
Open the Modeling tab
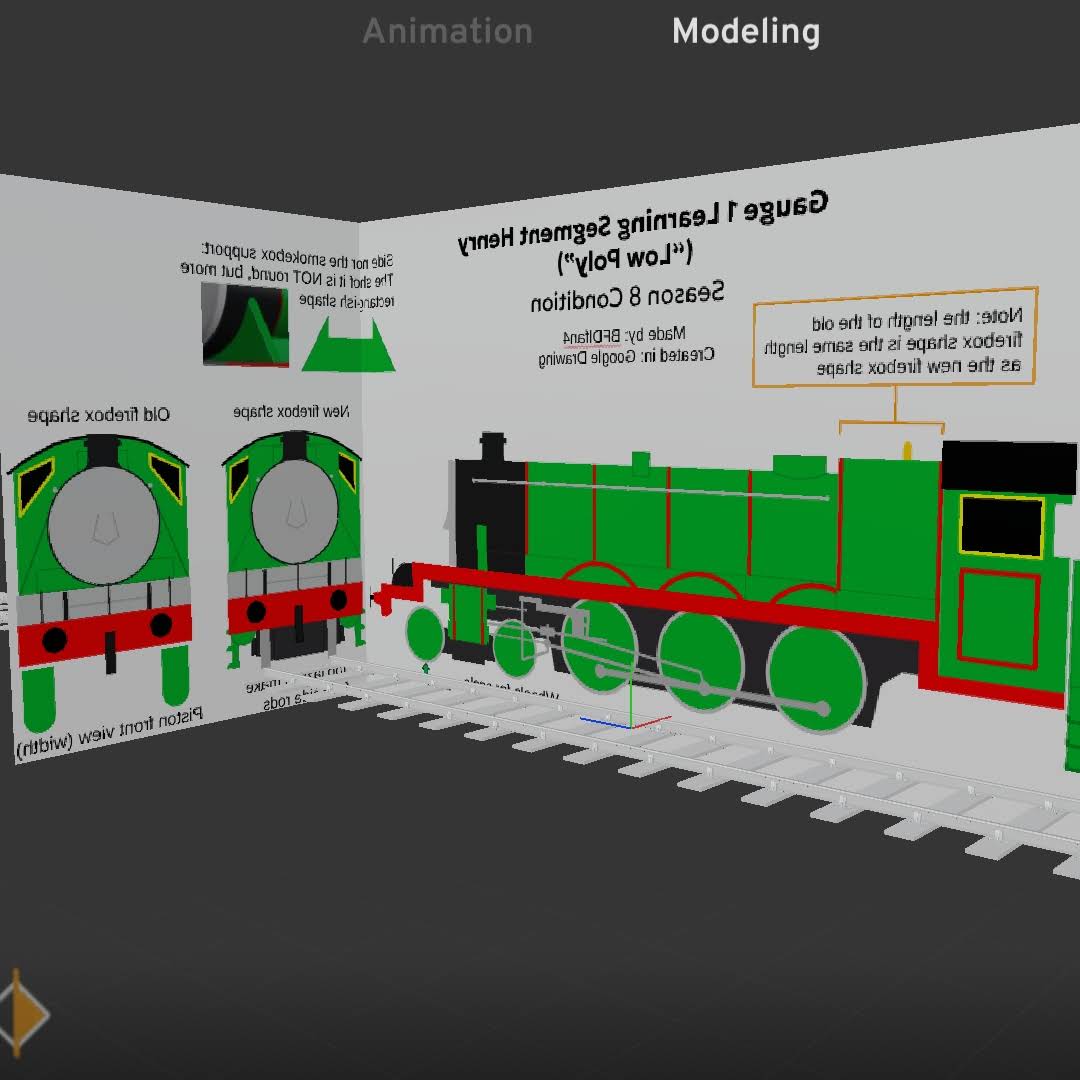point(746,32)
